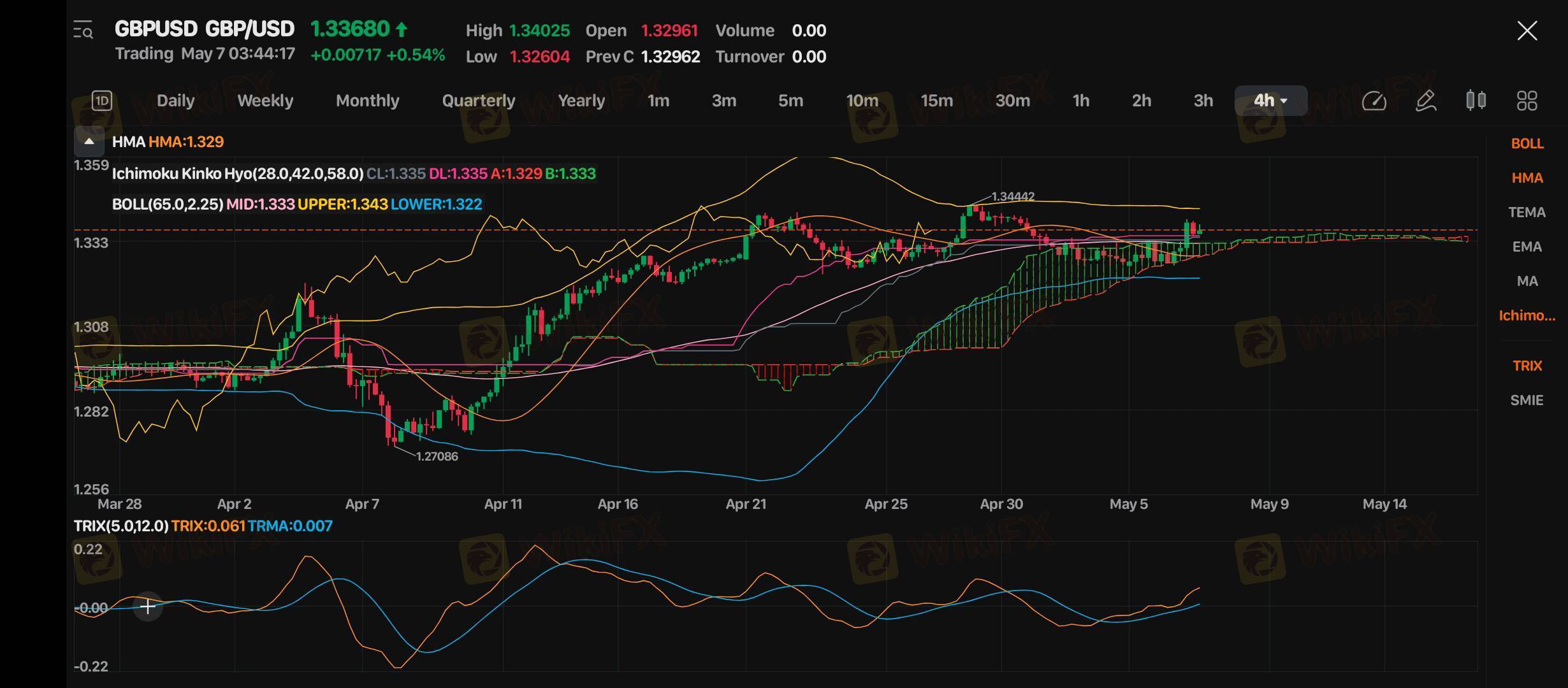1568x688 pixels.
Task: Enable the TEMA indicator
Action: 1527,212
